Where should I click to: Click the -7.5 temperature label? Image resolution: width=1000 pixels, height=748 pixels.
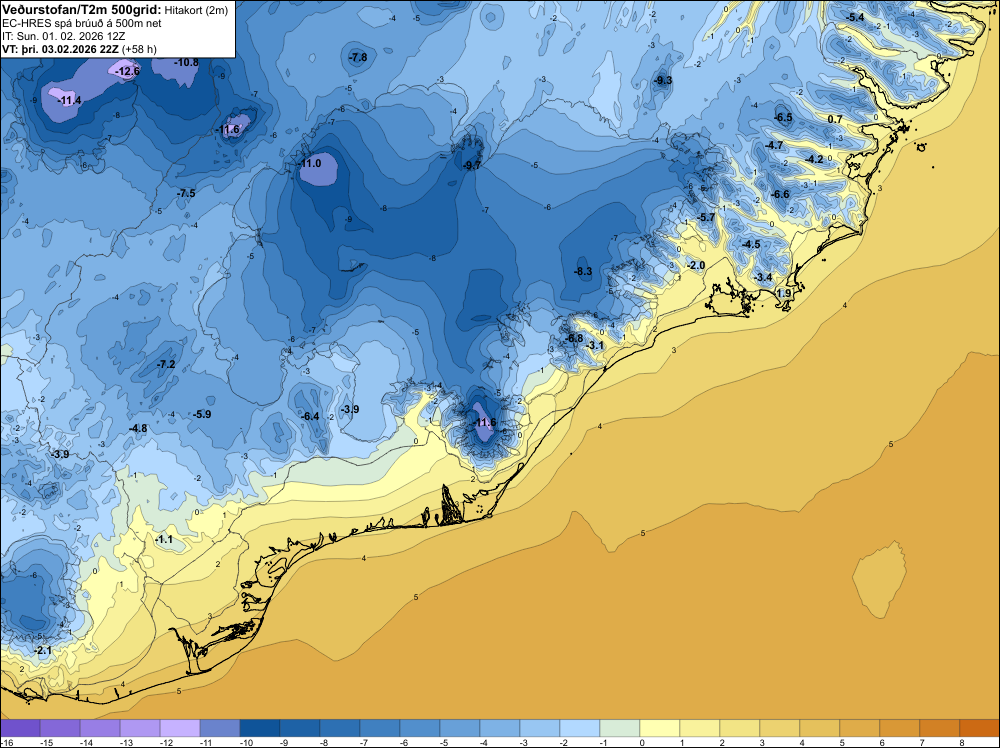coord(186,193)
